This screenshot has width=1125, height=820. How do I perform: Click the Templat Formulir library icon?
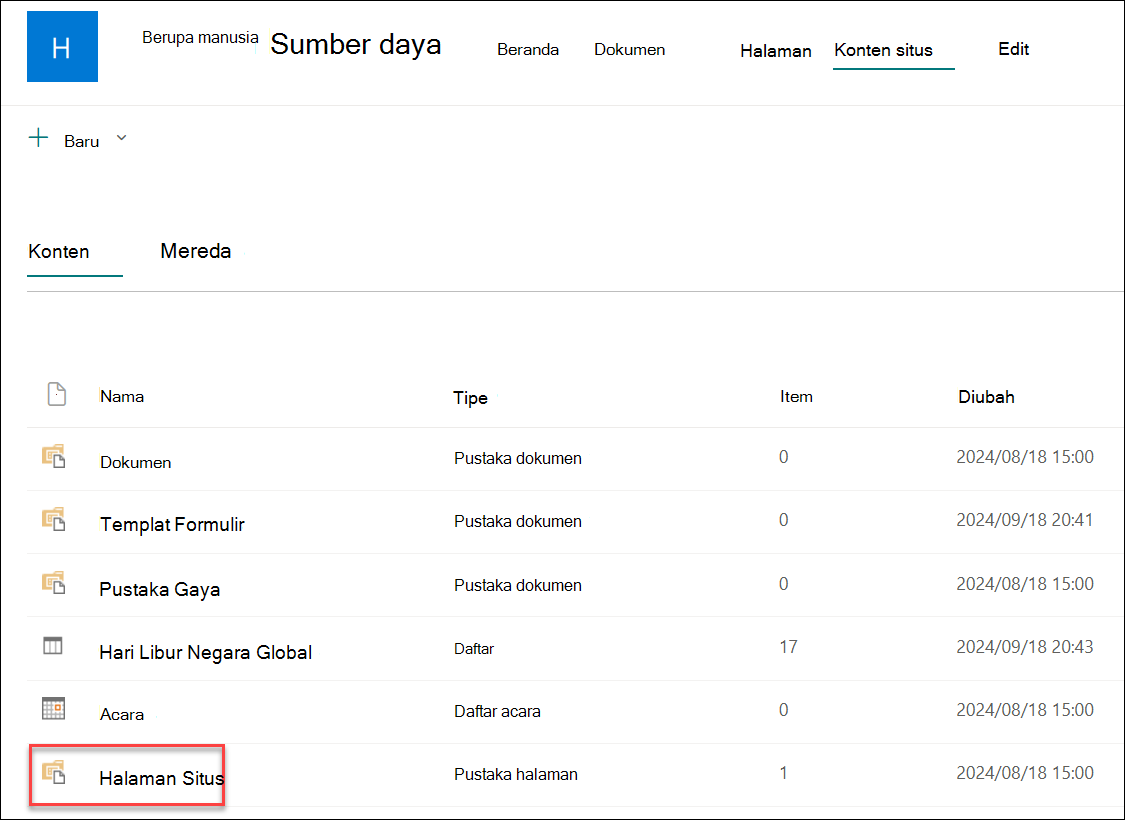54,519
